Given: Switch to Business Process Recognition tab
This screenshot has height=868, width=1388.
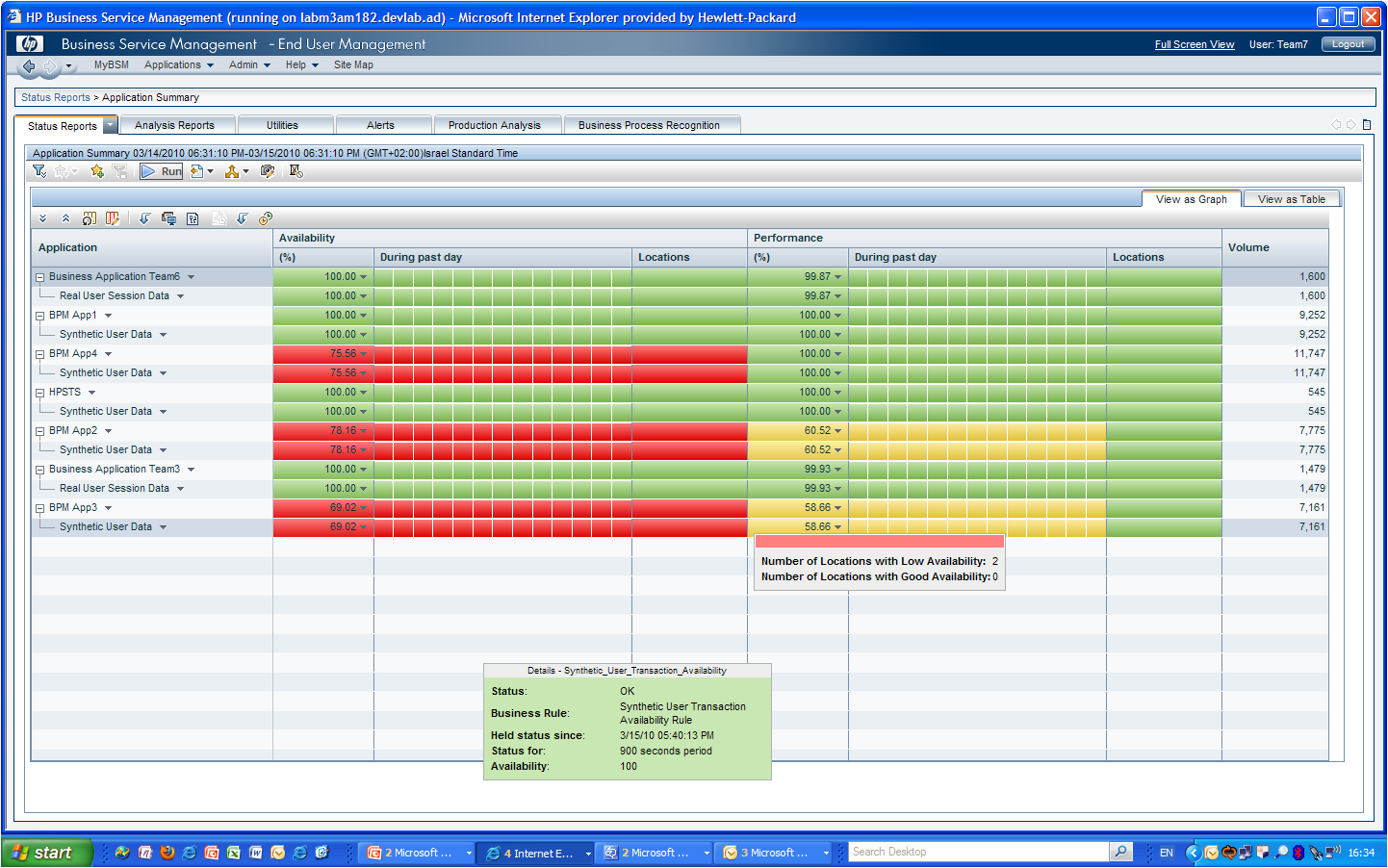Looking at the screenshot, I should 652,125.
